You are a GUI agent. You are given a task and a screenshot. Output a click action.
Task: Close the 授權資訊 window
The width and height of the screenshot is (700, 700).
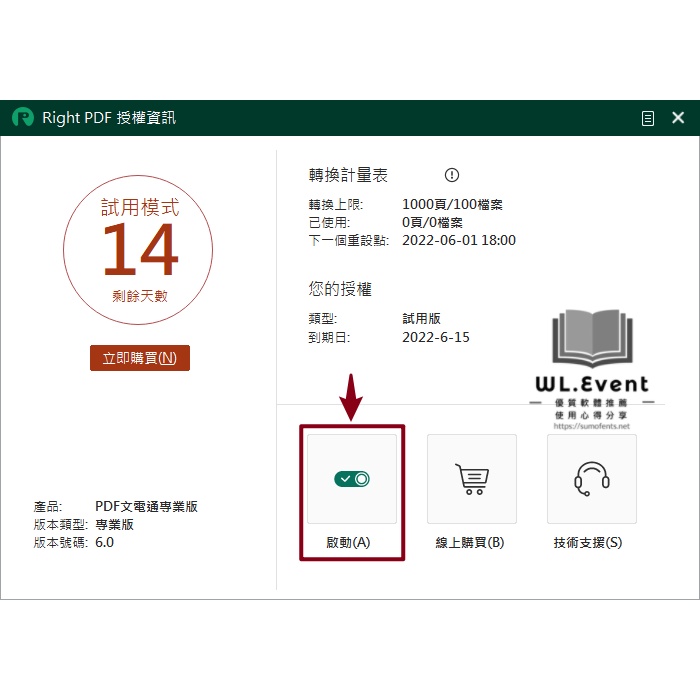tap(678, 118)
